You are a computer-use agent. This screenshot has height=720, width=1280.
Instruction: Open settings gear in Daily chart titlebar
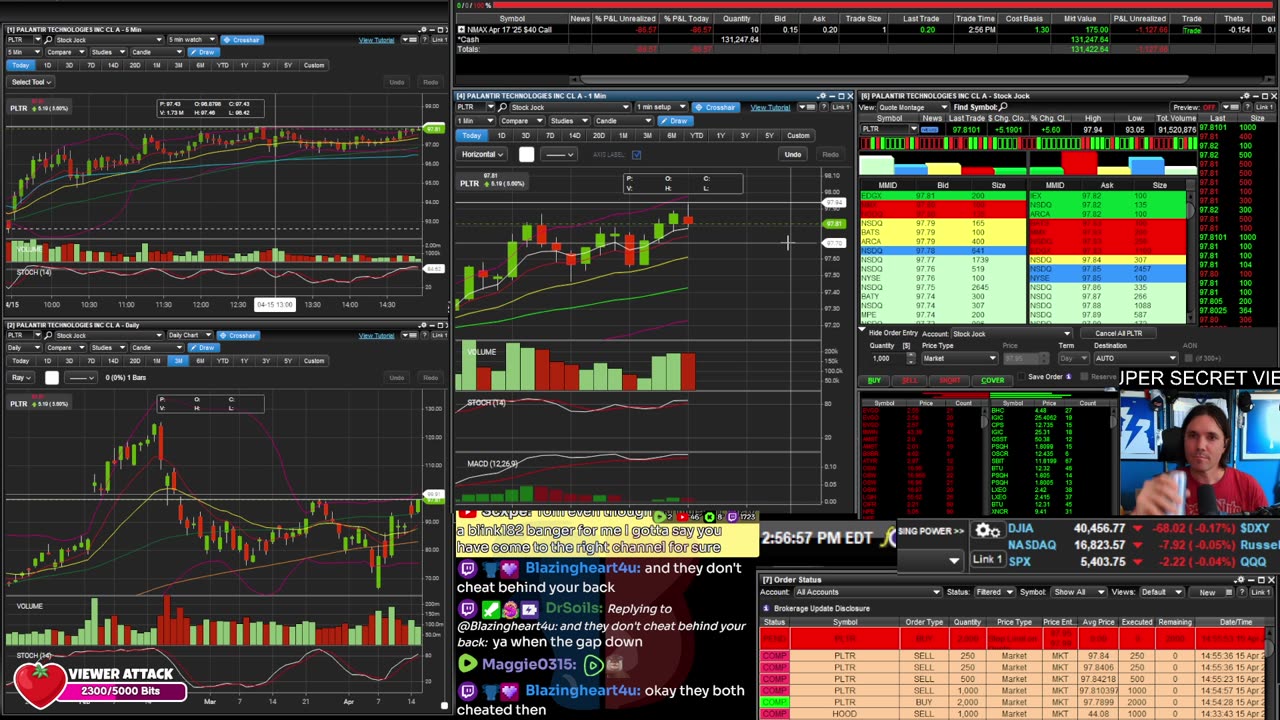coord(422,325)
